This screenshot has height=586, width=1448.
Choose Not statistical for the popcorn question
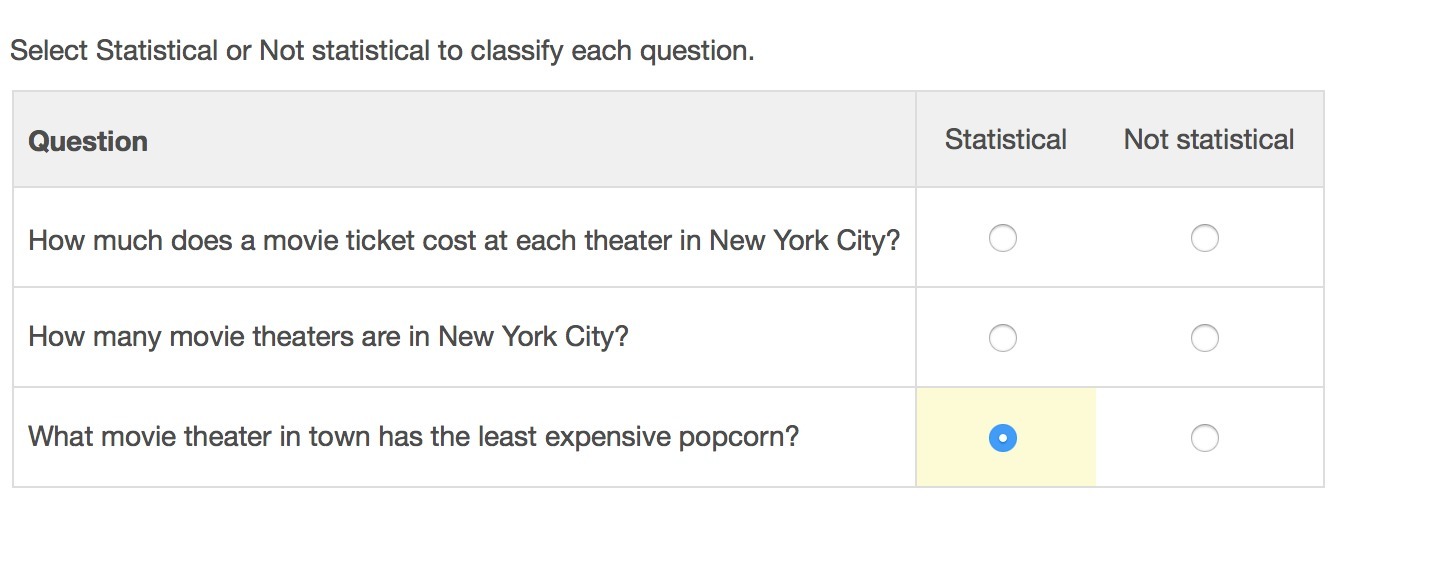(1204, 438)
